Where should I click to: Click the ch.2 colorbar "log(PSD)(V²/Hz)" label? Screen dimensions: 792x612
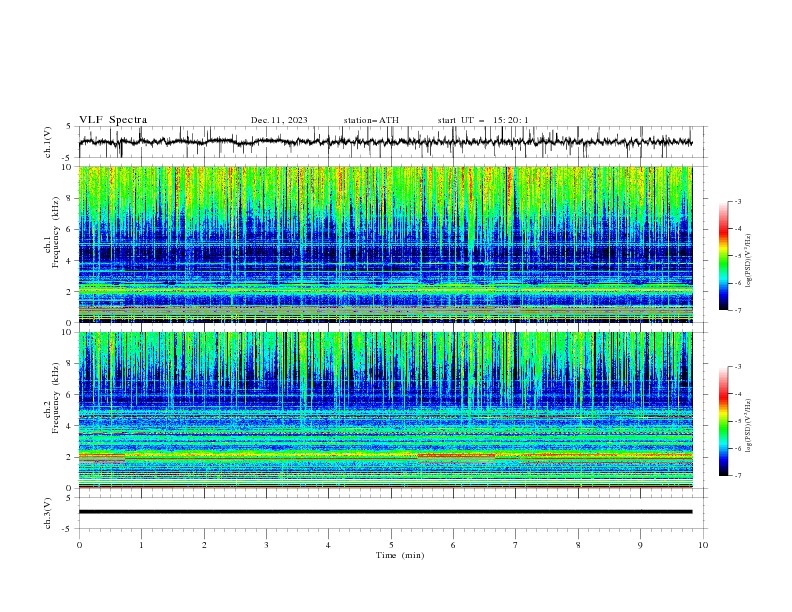(x=748, y=426)
